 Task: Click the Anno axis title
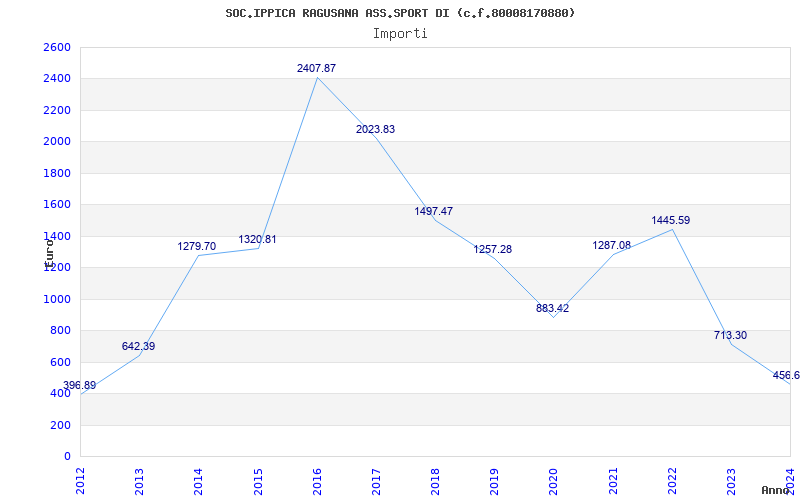click(x=776, y=490)
